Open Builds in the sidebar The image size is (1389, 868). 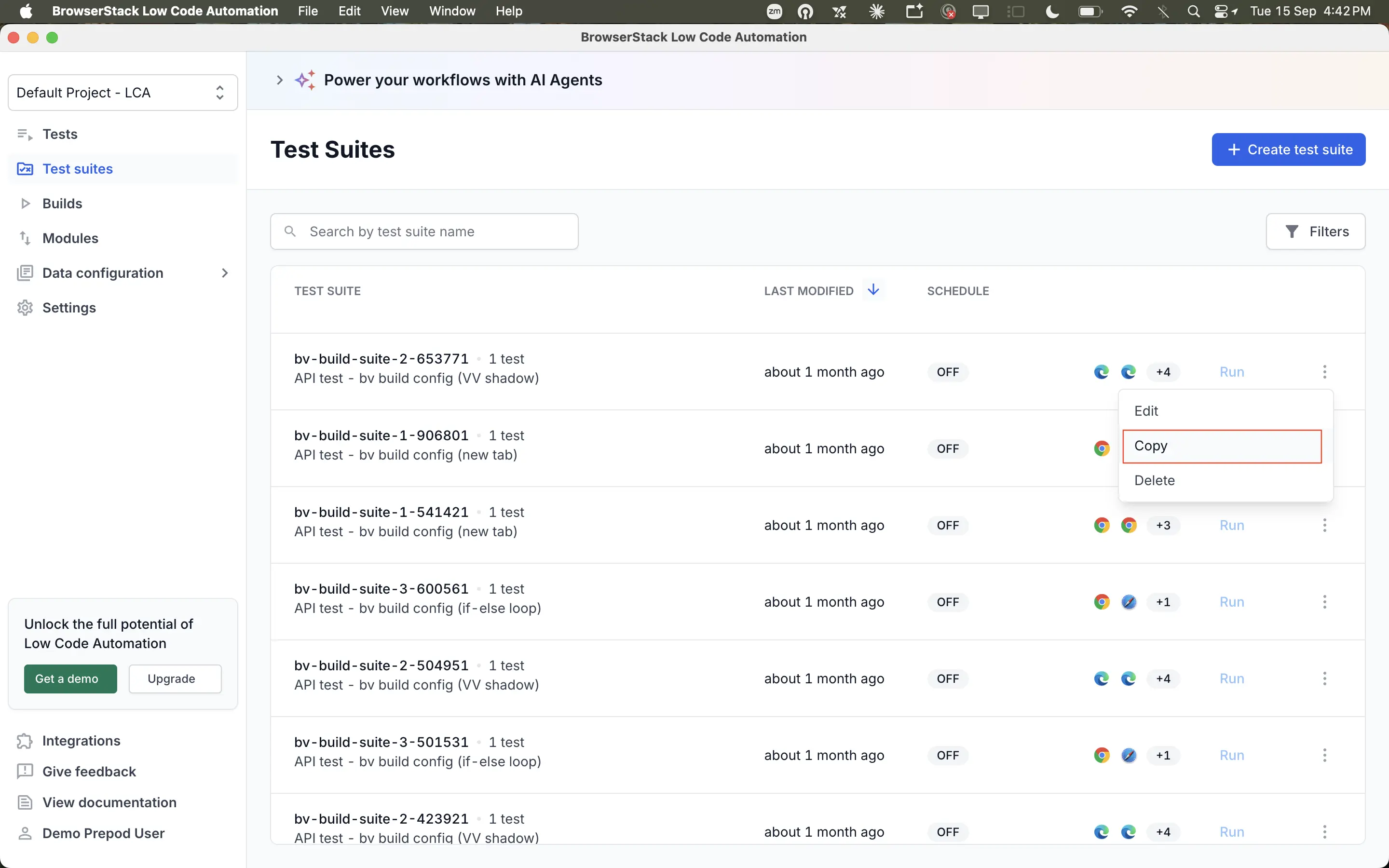tap(62, 203)
